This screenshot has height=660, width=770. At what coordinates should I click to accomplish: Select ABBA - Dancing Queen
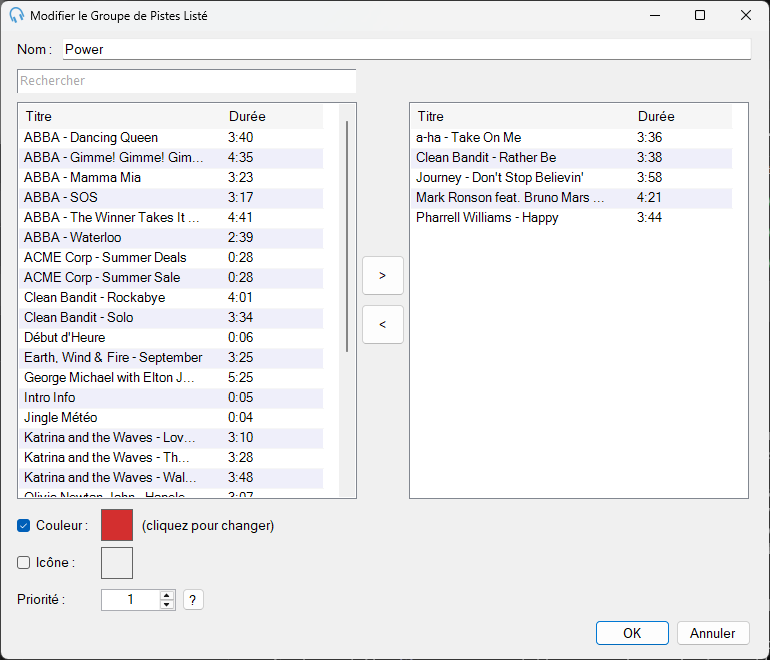click(171, 138)
